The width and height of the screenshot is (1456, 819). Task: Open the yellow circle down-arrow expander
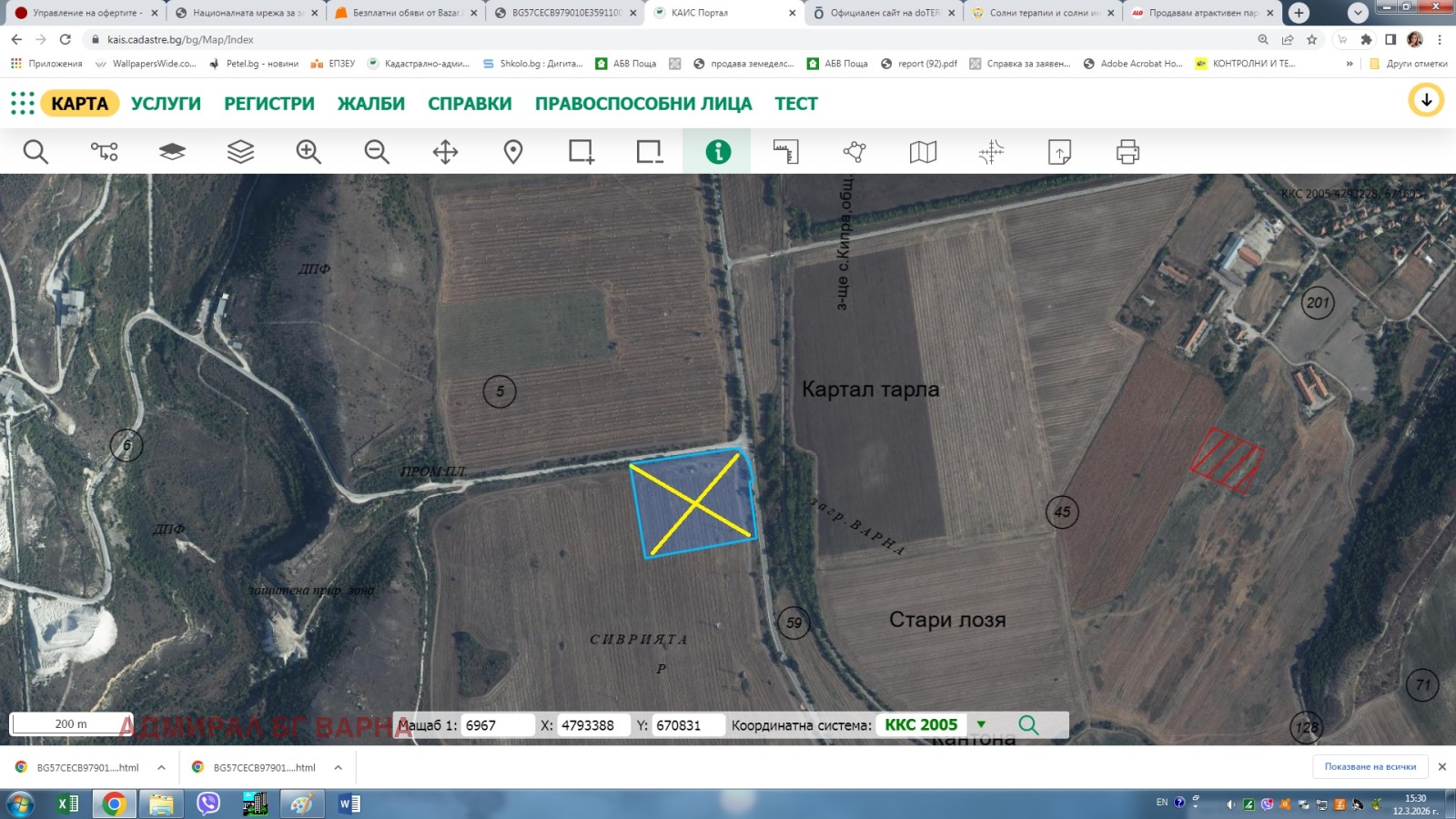click(x=1426, y=100)
